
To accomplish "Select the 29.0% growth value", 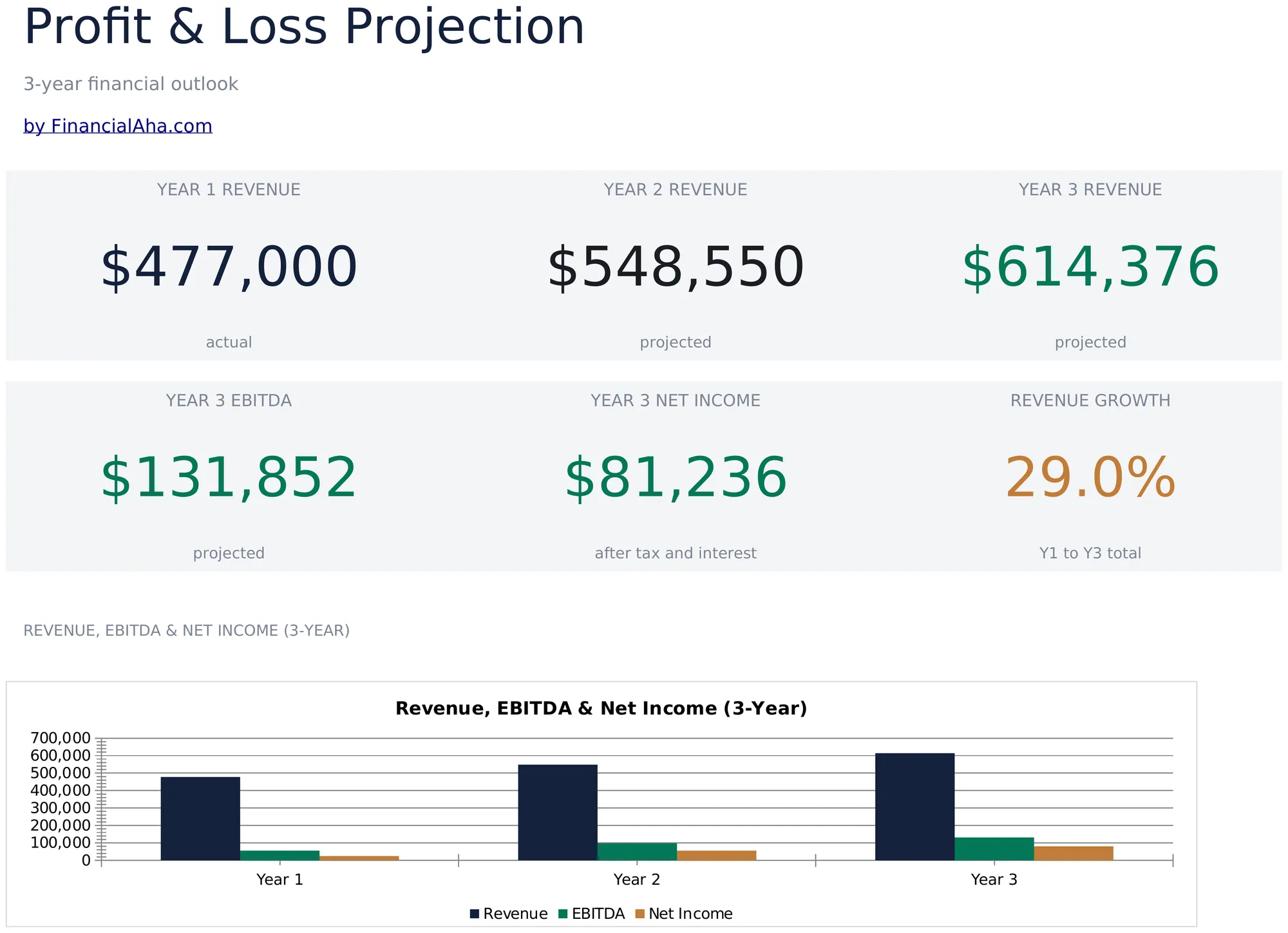I will 1090,478.
